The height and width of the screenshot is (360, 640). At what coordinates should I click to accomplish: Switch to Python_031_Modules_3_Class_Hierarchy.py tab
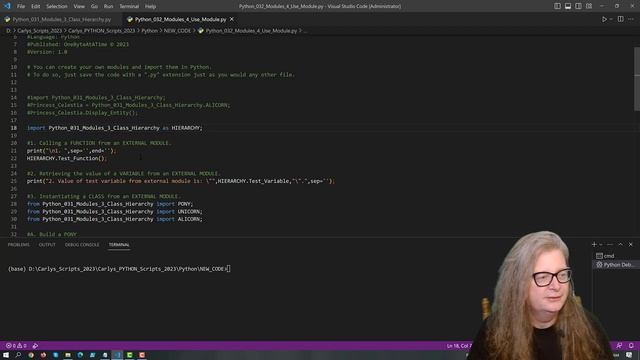[61, 19]
